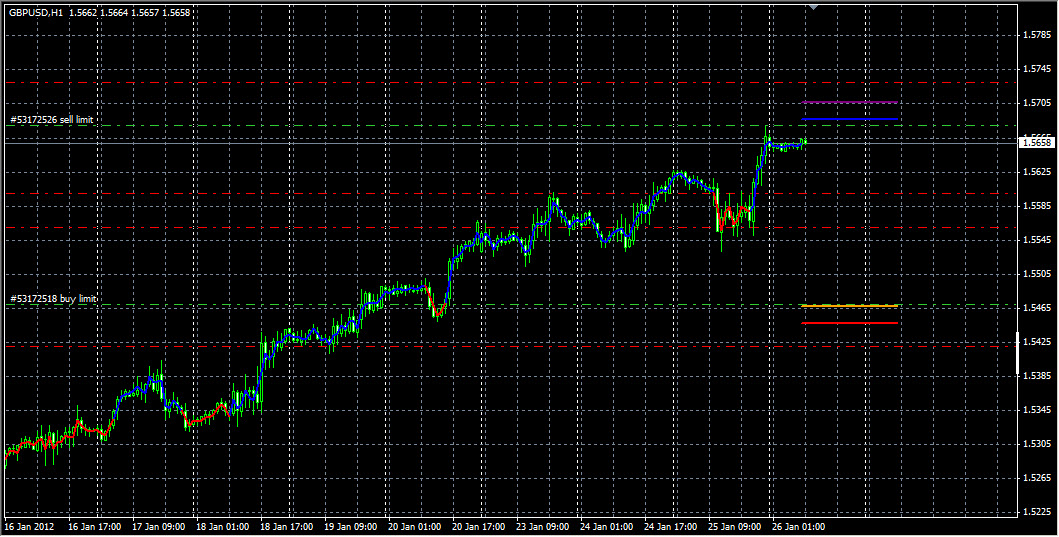Click the 19 Jan 09:00 time label

click(x=351, y=527)
